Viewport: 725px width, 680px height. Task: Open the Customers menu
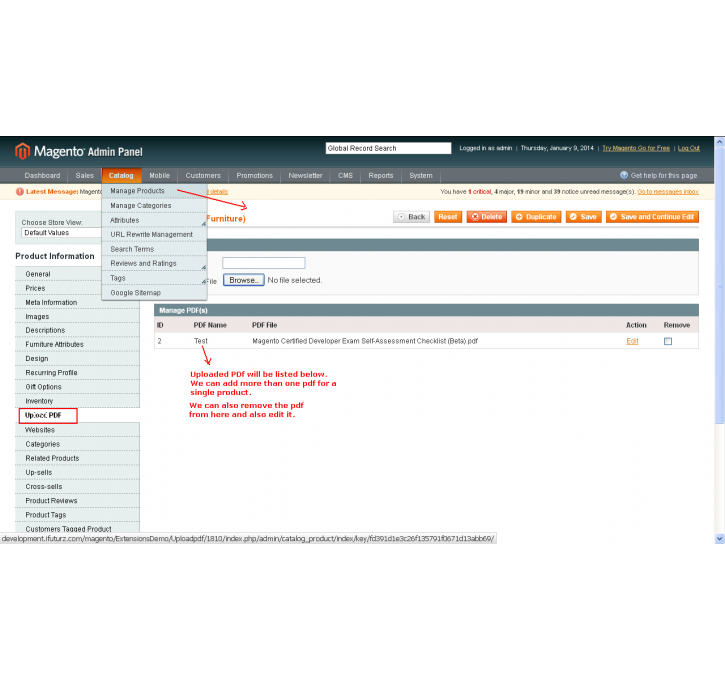point(203,176)
